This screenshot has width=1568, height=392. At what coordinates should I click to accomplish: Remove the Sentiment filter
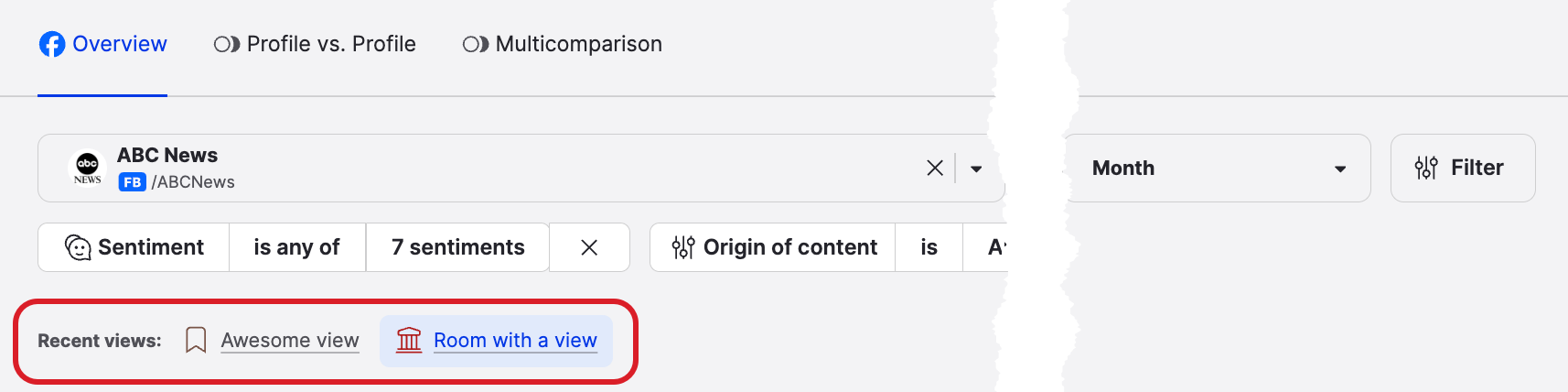coord(589,247)
